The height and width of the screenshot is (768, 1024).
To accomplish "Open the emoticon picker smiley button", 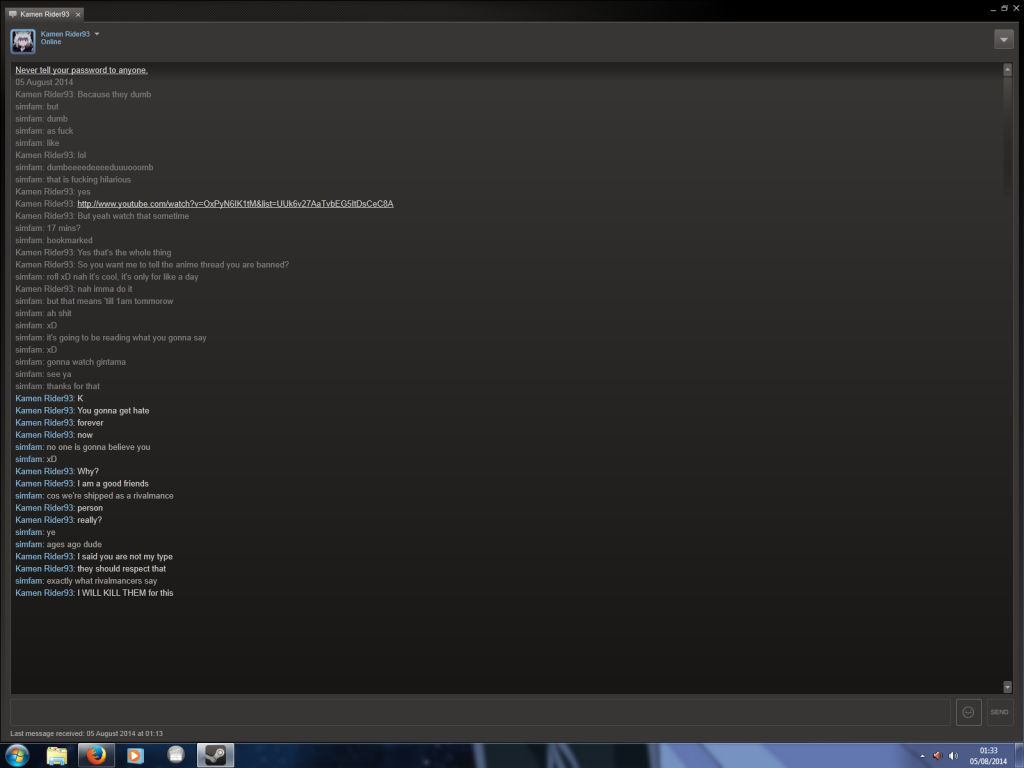I will 967,712.
